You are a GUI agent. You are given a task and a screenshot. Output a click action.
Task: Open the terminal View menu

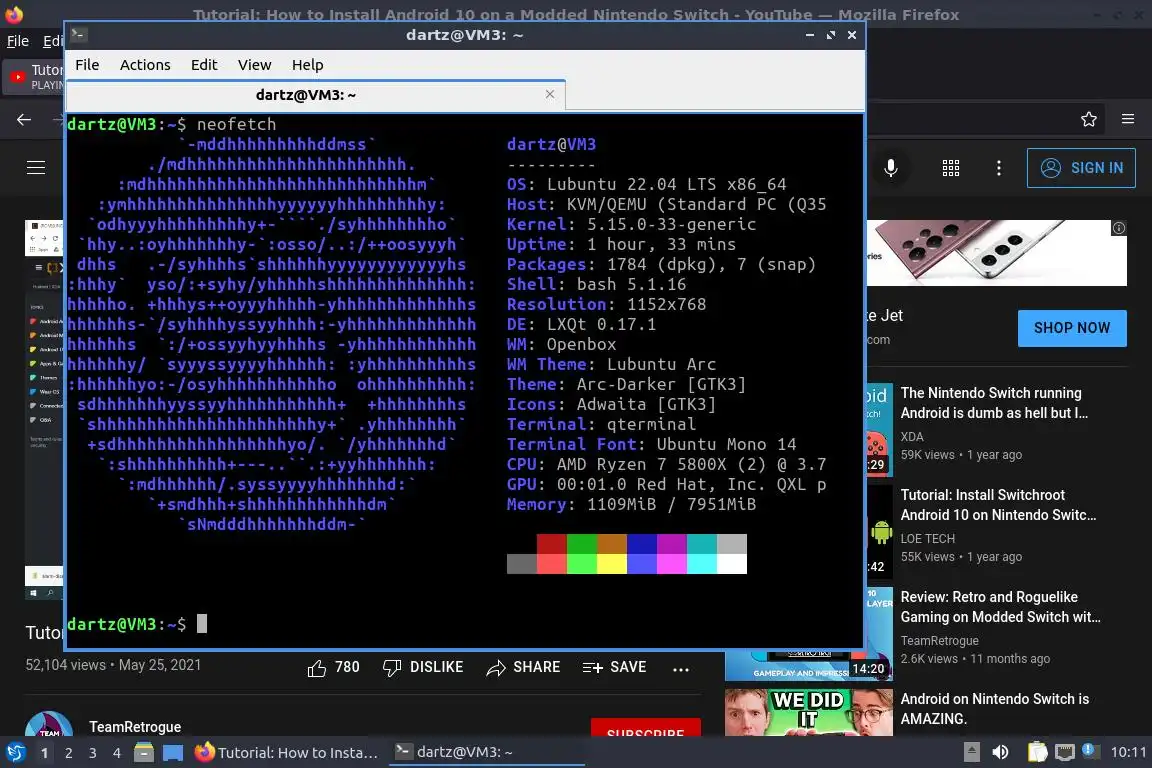(x=254, y=65)
